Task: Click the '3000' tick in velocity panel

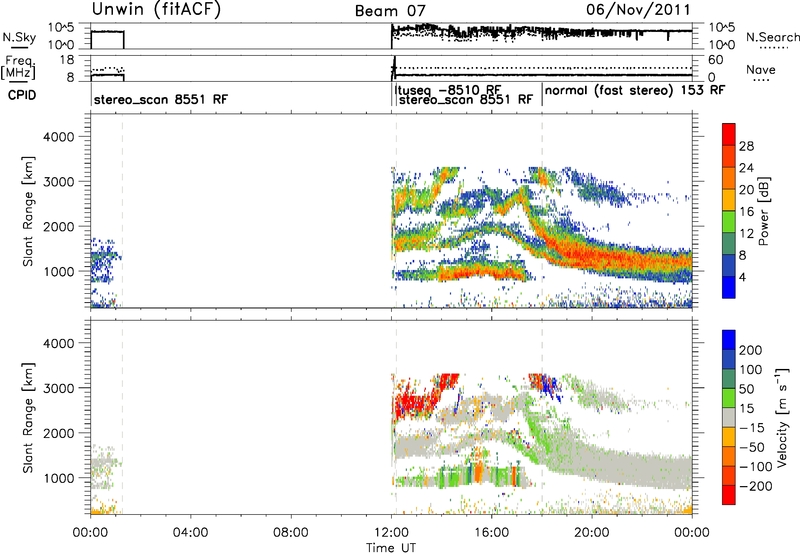Action: click(x=58, y=388)
